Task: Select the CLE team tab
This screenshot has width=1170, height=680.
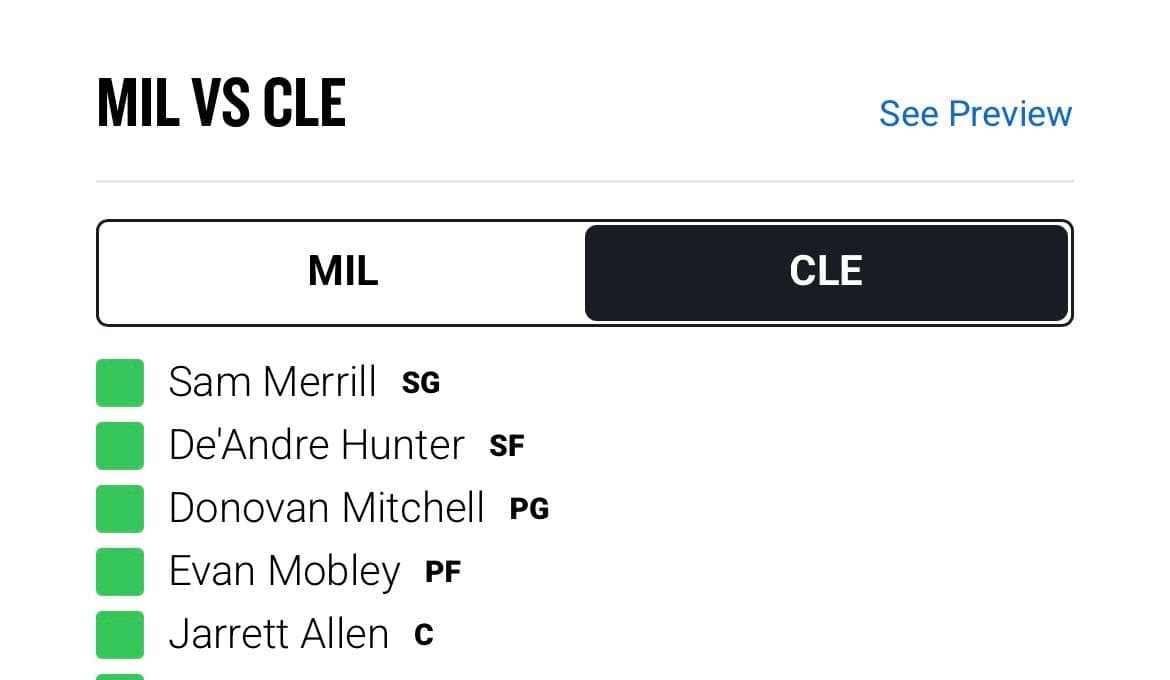Action: click(x=827, y=272)
